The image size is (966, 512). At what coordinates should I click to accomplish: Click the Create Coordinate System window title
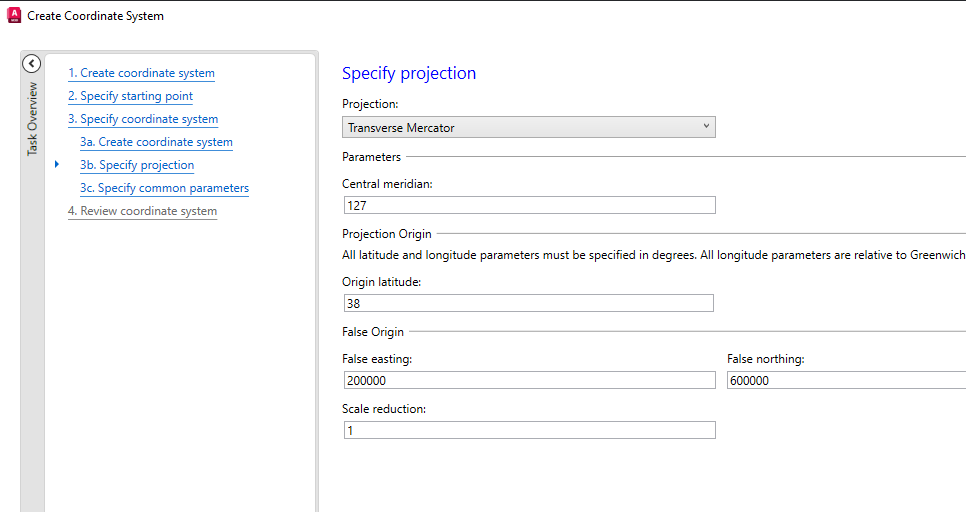click(95, 16)
